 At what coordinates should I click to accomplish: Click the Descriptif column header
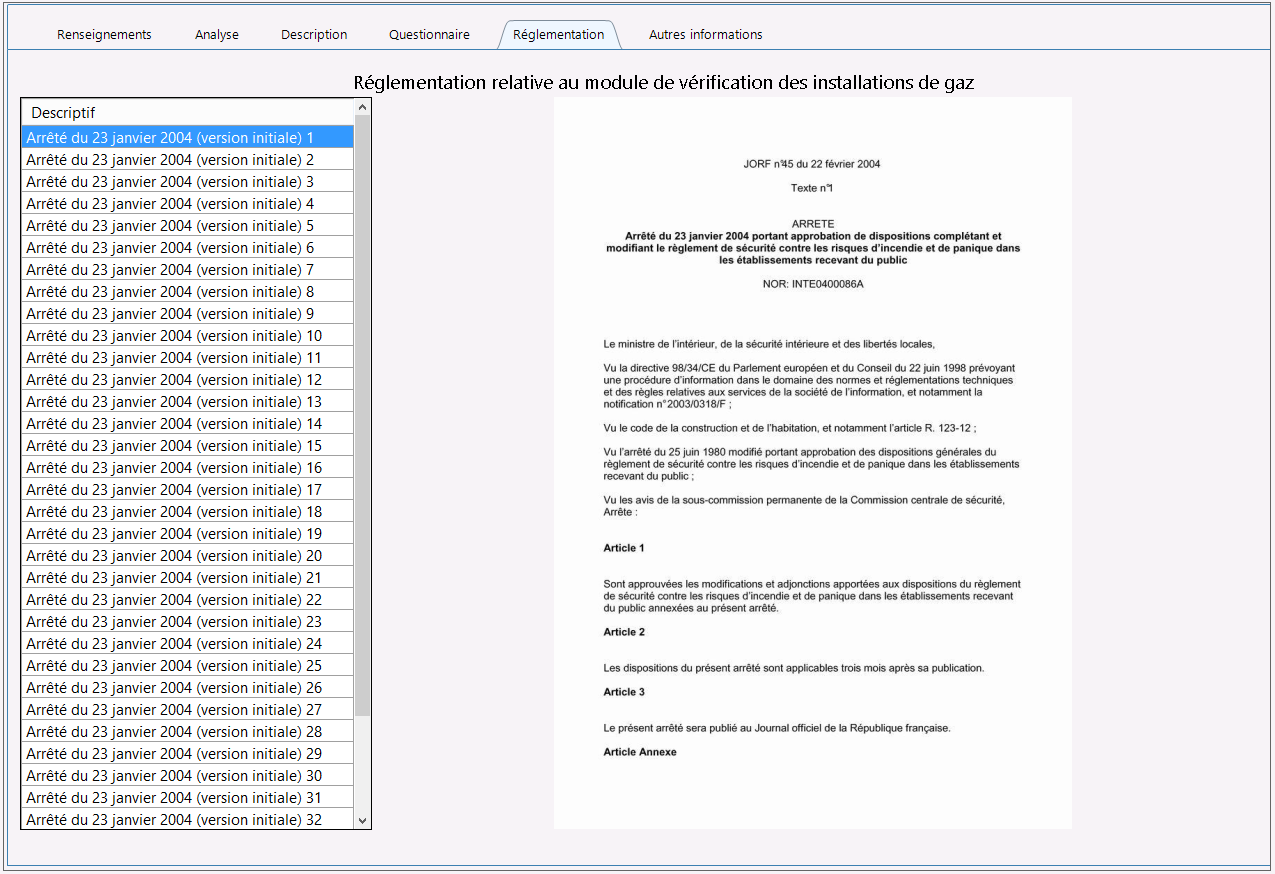click(x=188, y=112)
